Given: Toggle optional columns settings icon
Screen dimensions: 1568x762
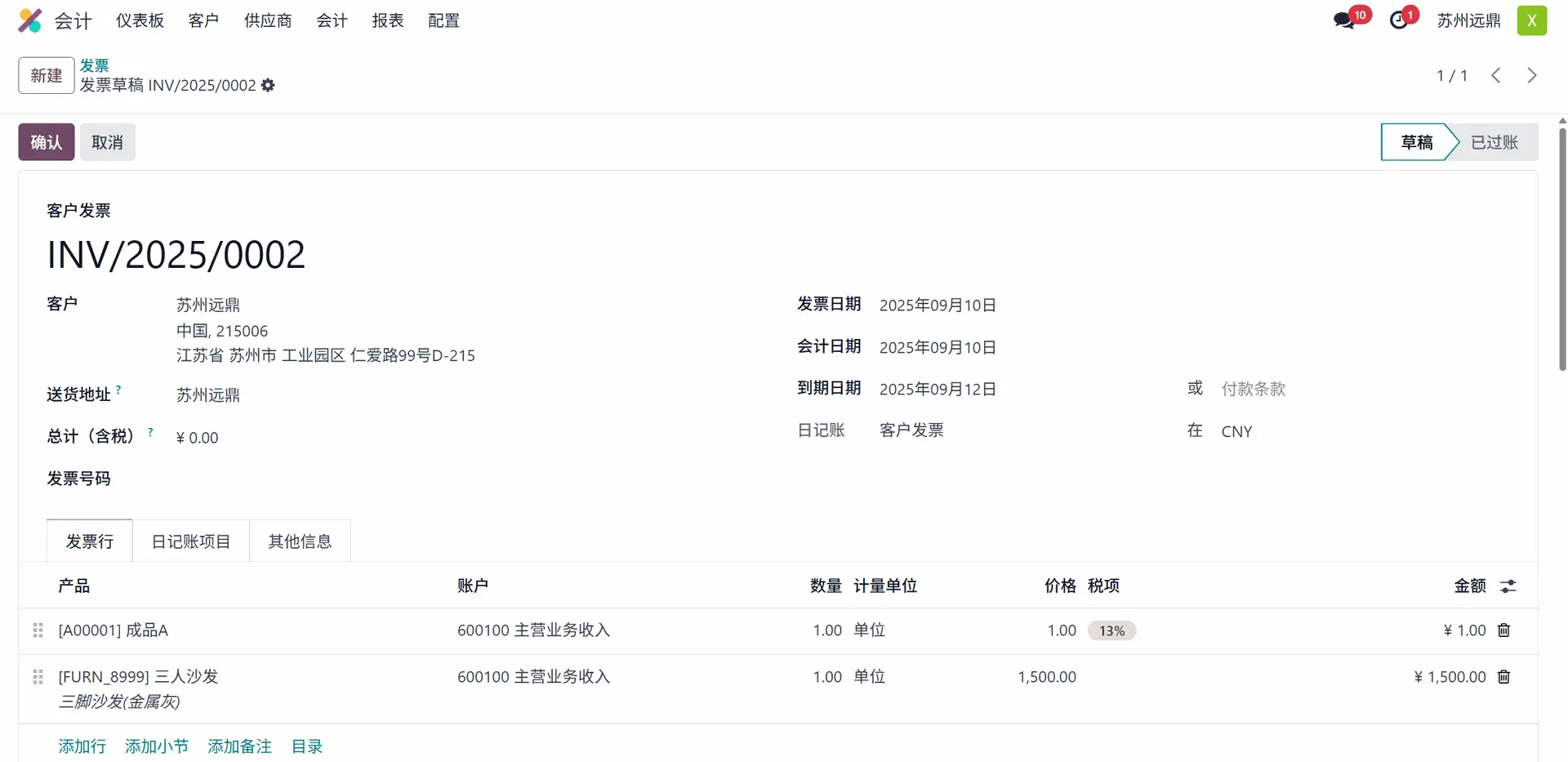Looking at the screenshot, I should point(1508,586).
